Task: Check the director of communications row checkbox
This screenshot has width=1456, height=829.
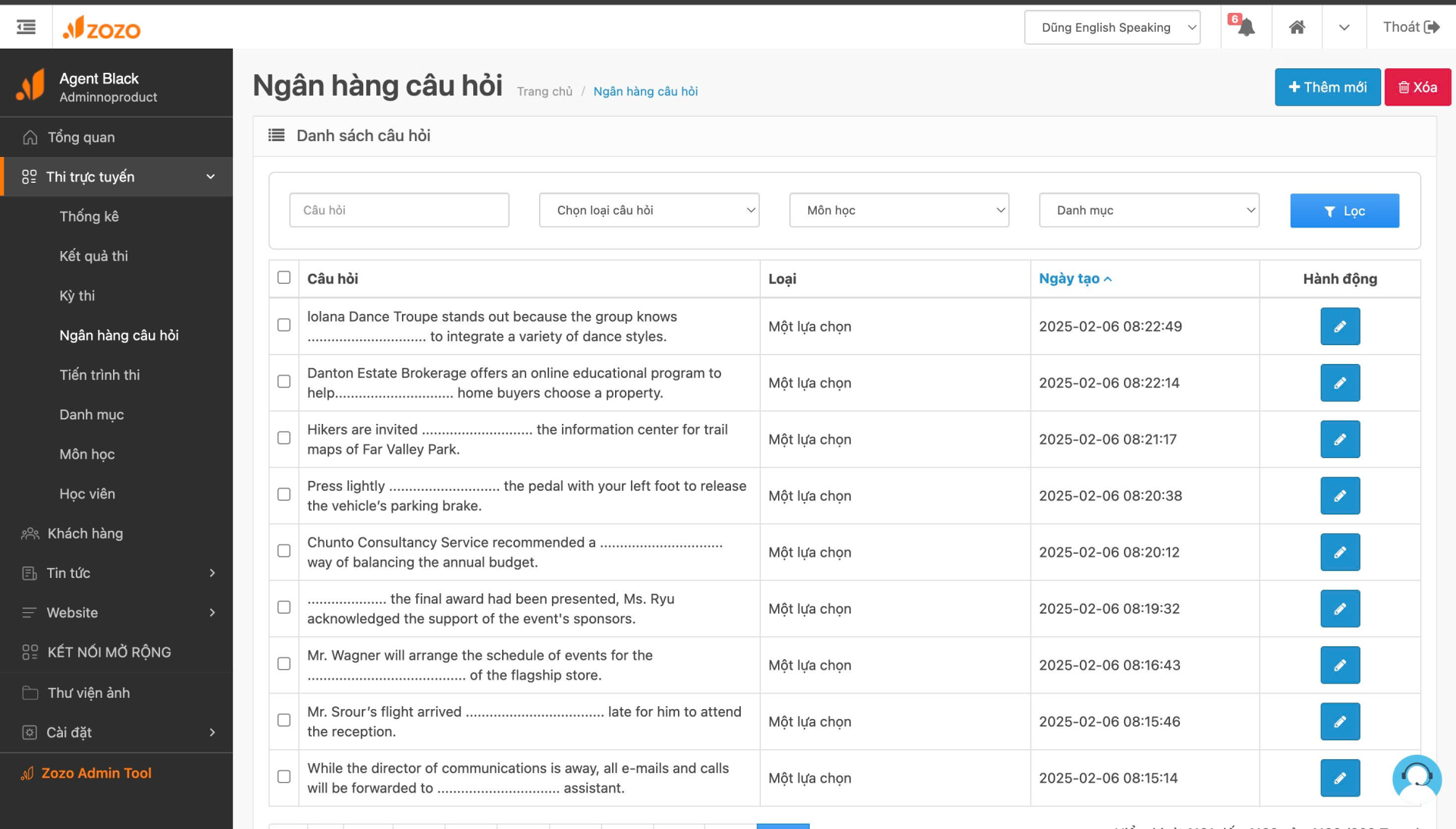Action: [284, 777]
